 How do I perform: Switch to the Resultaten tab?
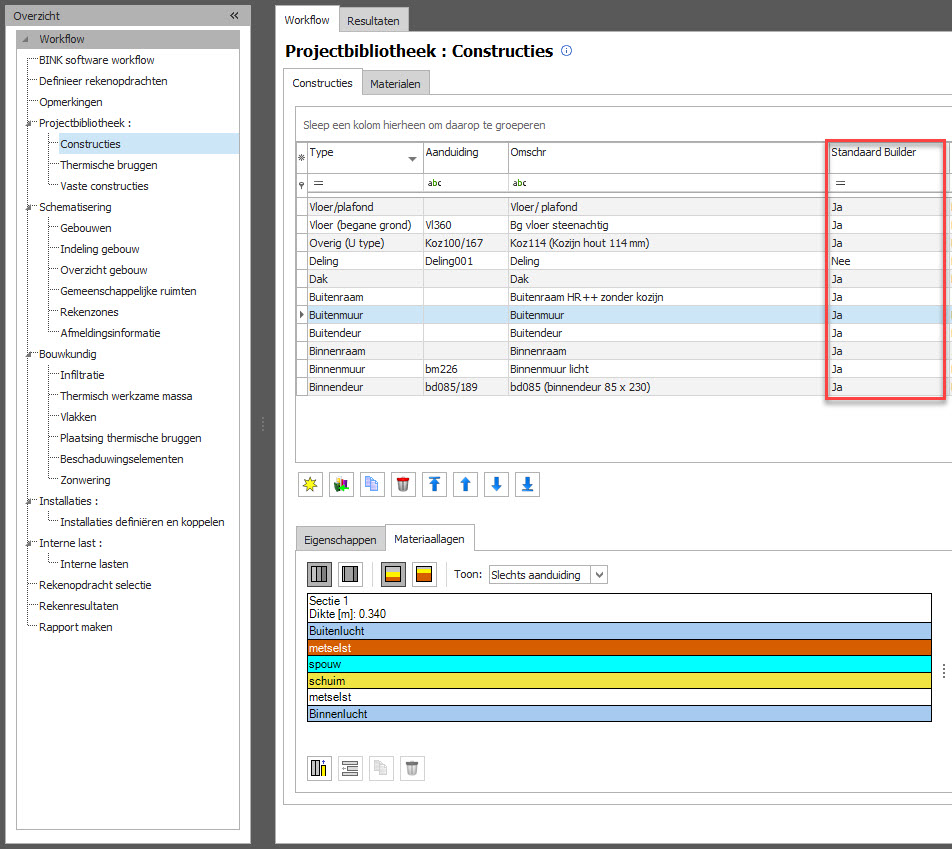(x=373, y=20)
